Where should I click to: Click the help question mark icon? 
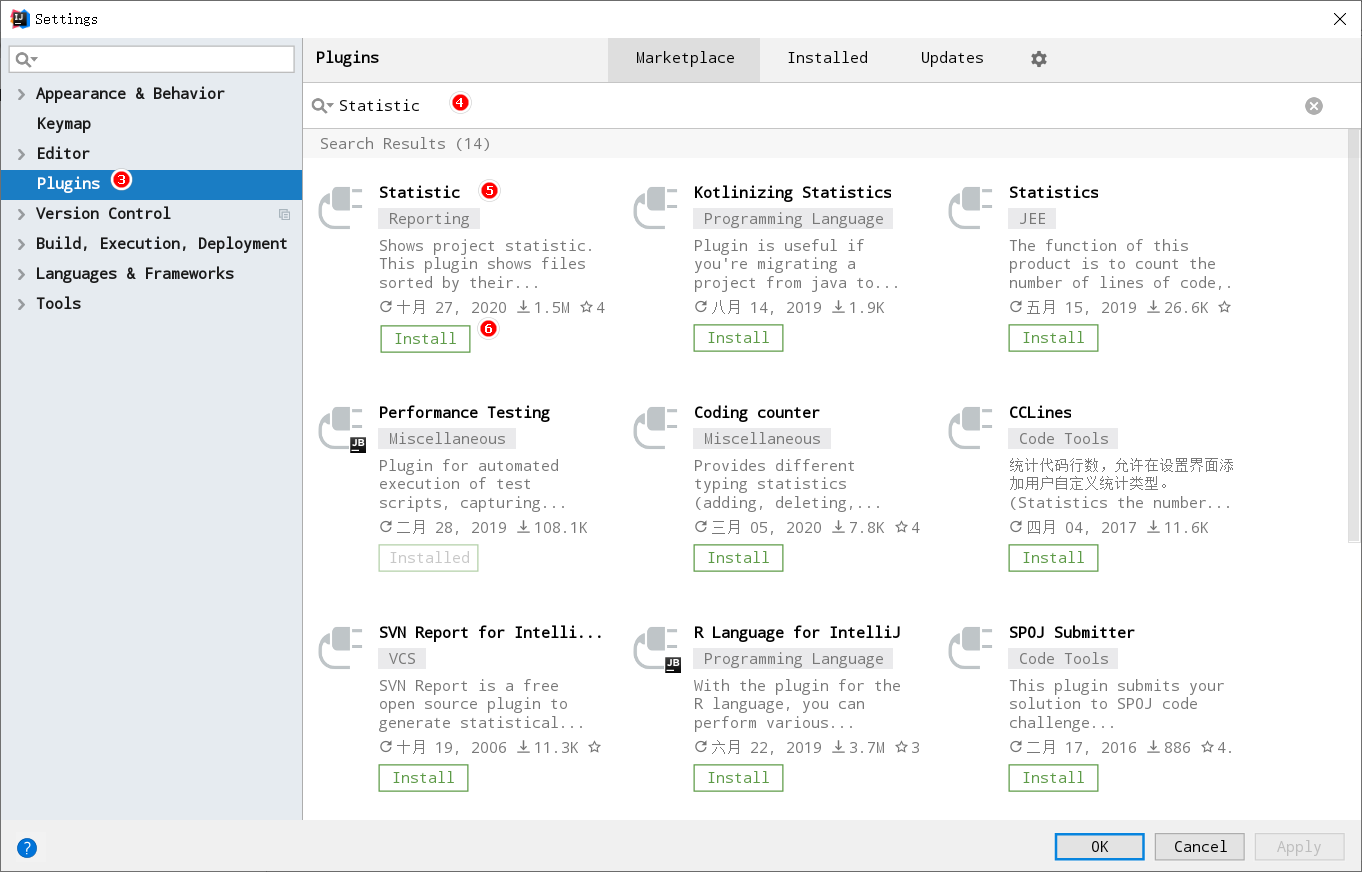tap(27, 848)
